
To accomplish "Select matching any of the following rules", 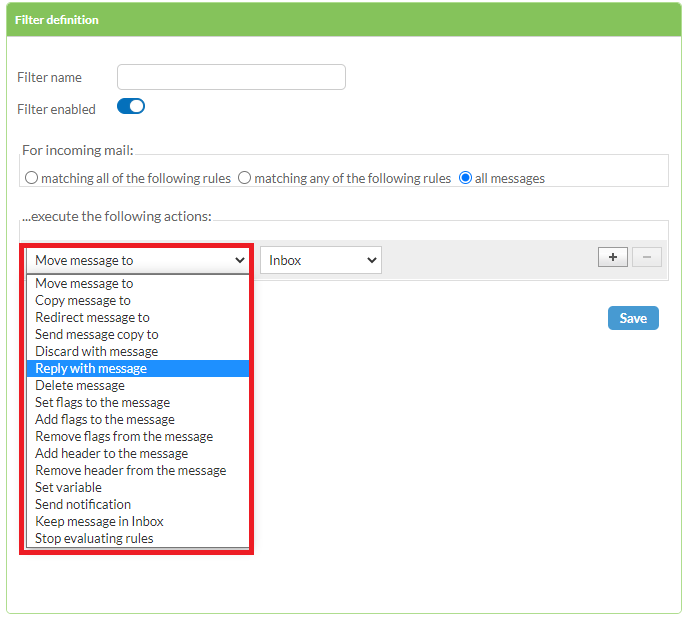I will 244,178.
